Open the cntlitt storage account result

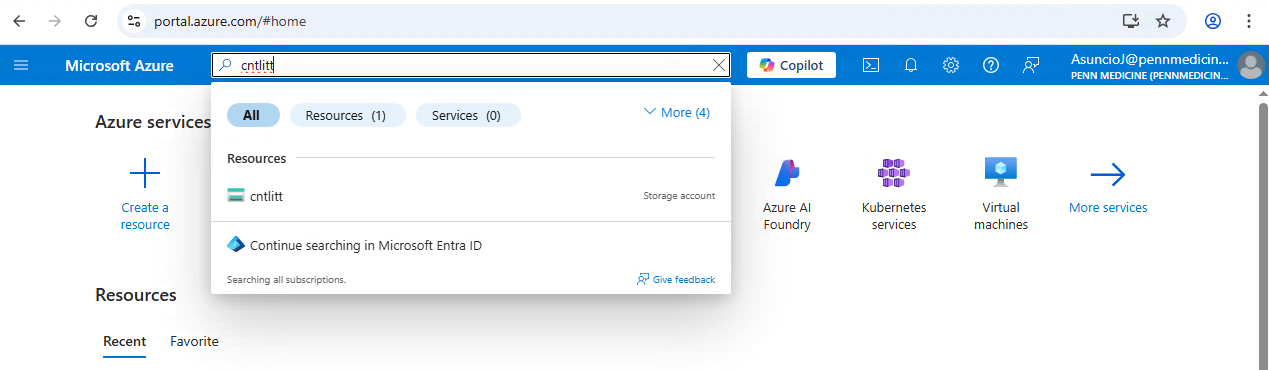(471, 196)
